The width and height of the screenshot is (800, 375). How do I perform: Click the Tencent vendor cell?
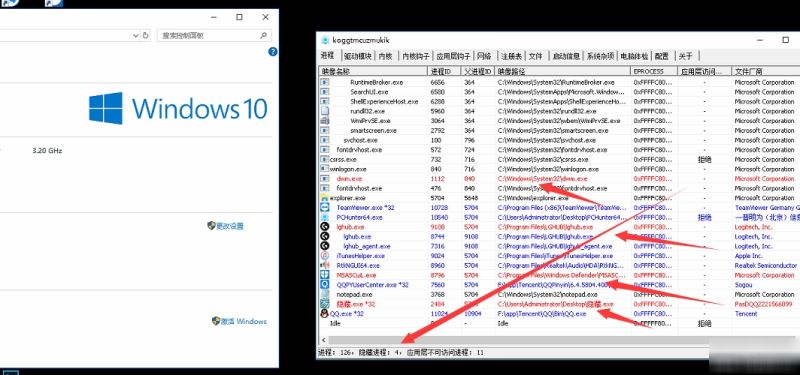coord(746,314)
